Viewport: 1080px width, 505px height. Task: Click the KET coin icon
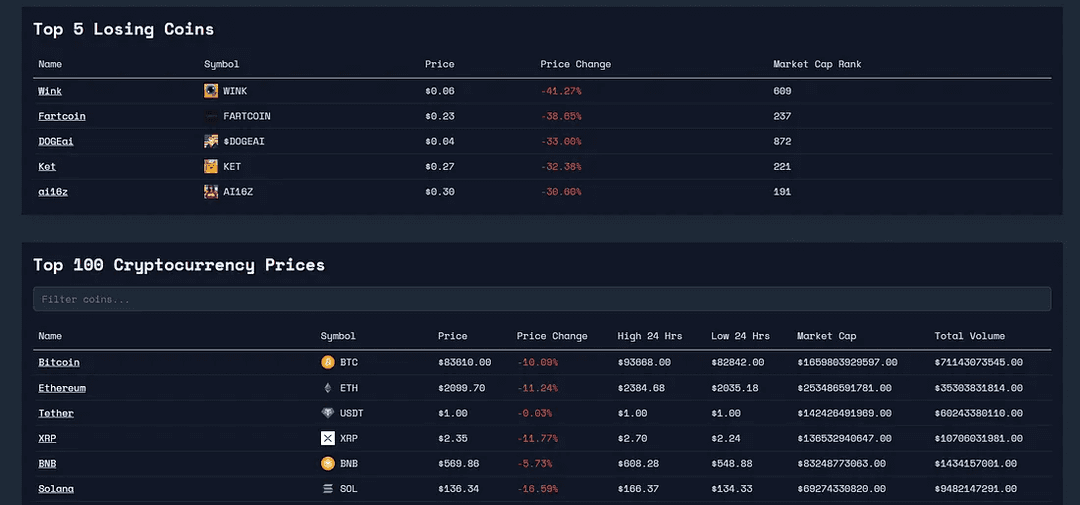tap(211, 167)
